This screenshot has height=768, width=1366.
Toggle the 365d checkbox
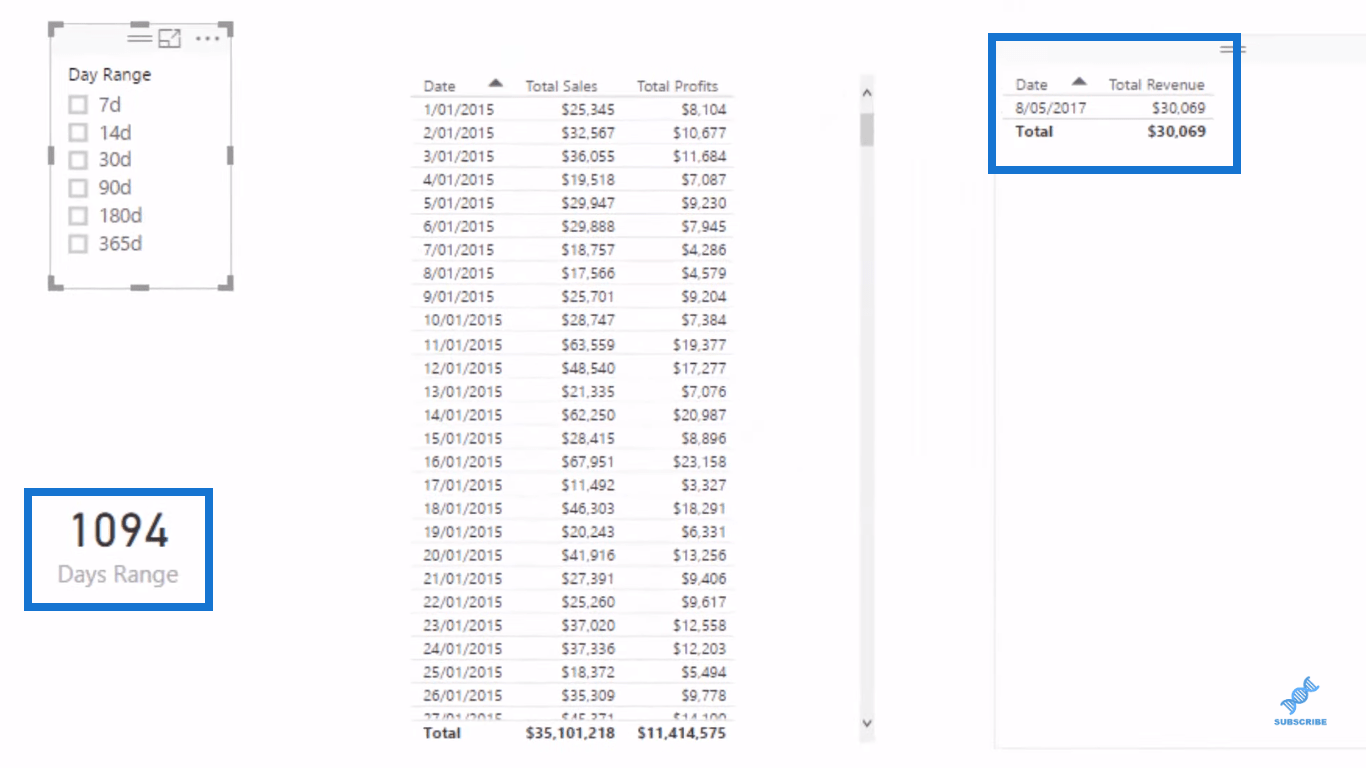point(78,243)
